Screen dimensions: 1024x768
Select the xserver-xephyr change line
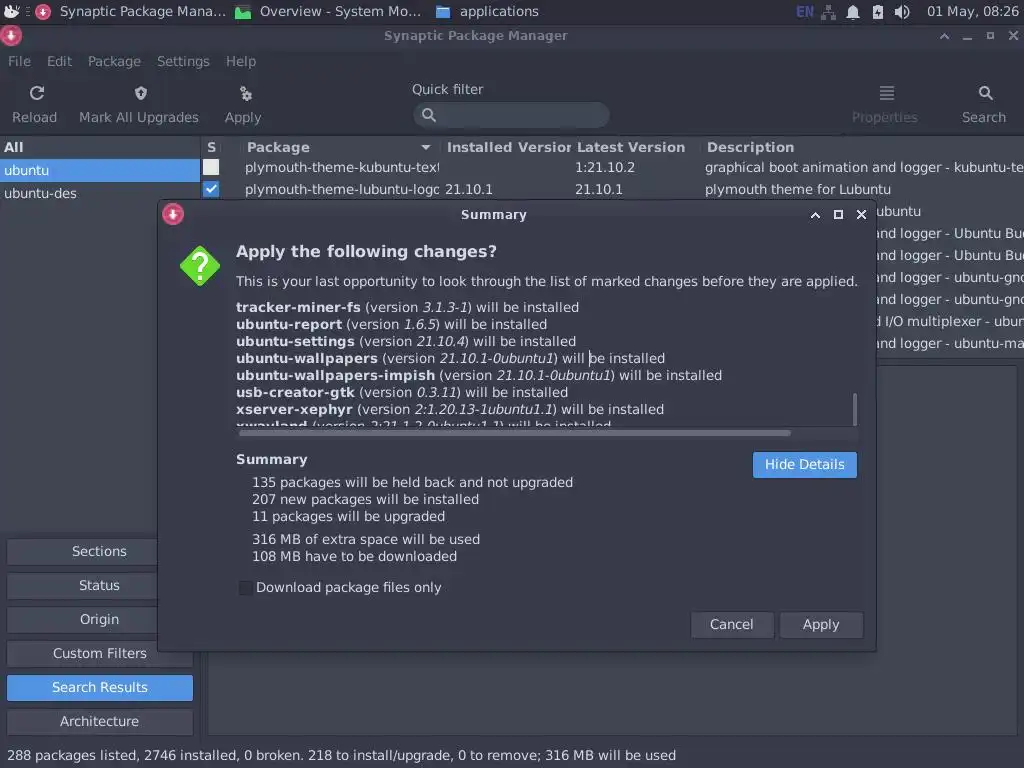pos(450,409)
